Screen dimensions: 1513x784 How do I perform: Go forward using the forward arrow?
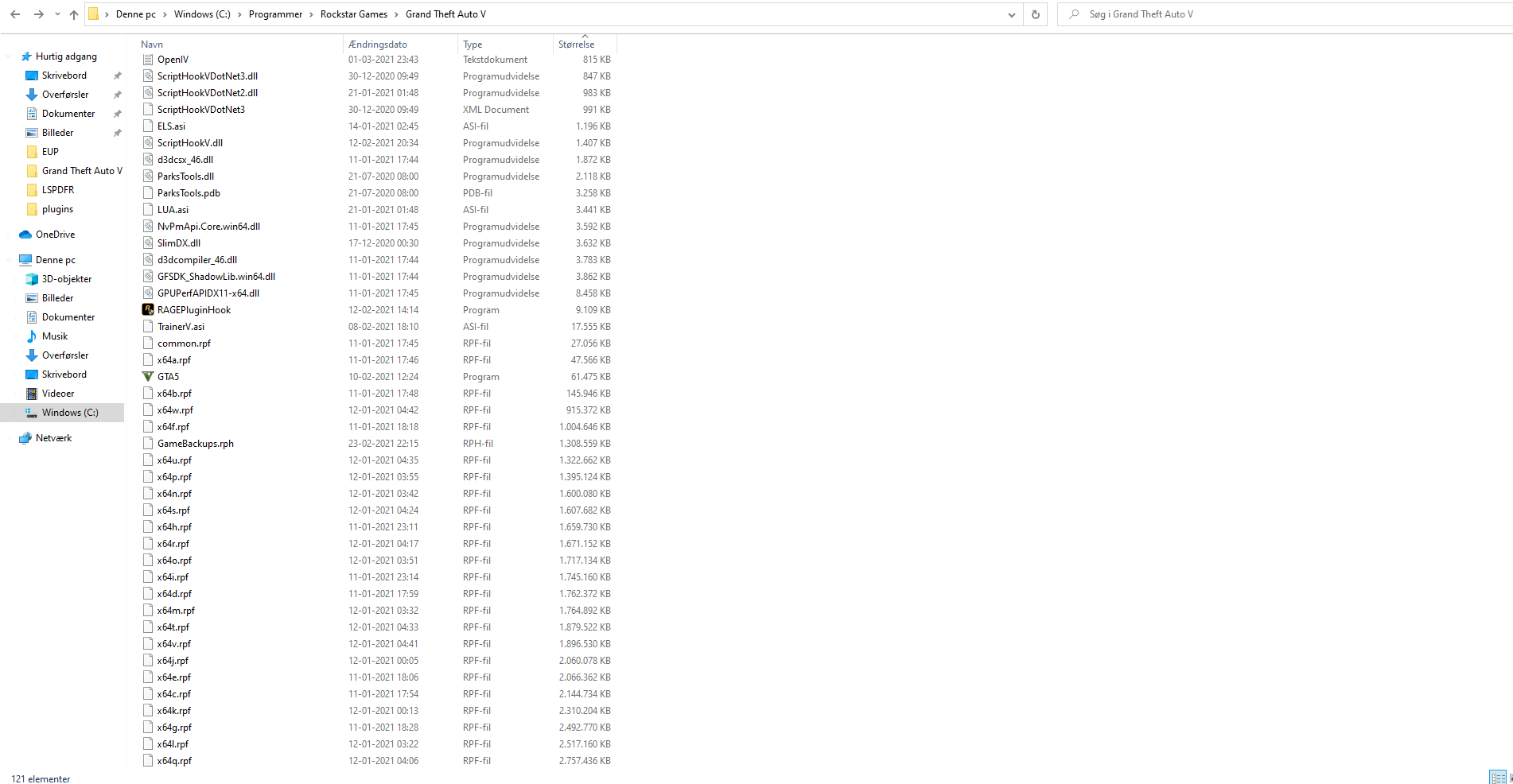38,14
